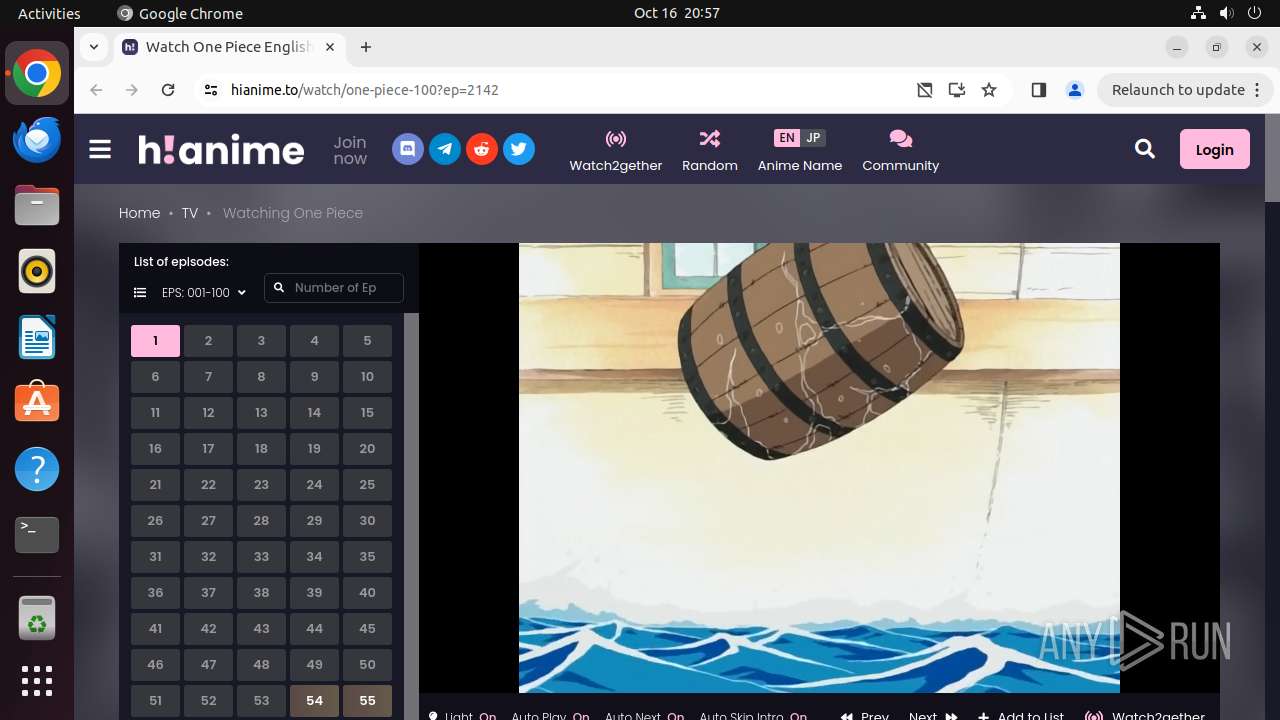Screen dimensions: 1280x720
Task: Open the tab search dropdown arrow
Action: [93, 47]
